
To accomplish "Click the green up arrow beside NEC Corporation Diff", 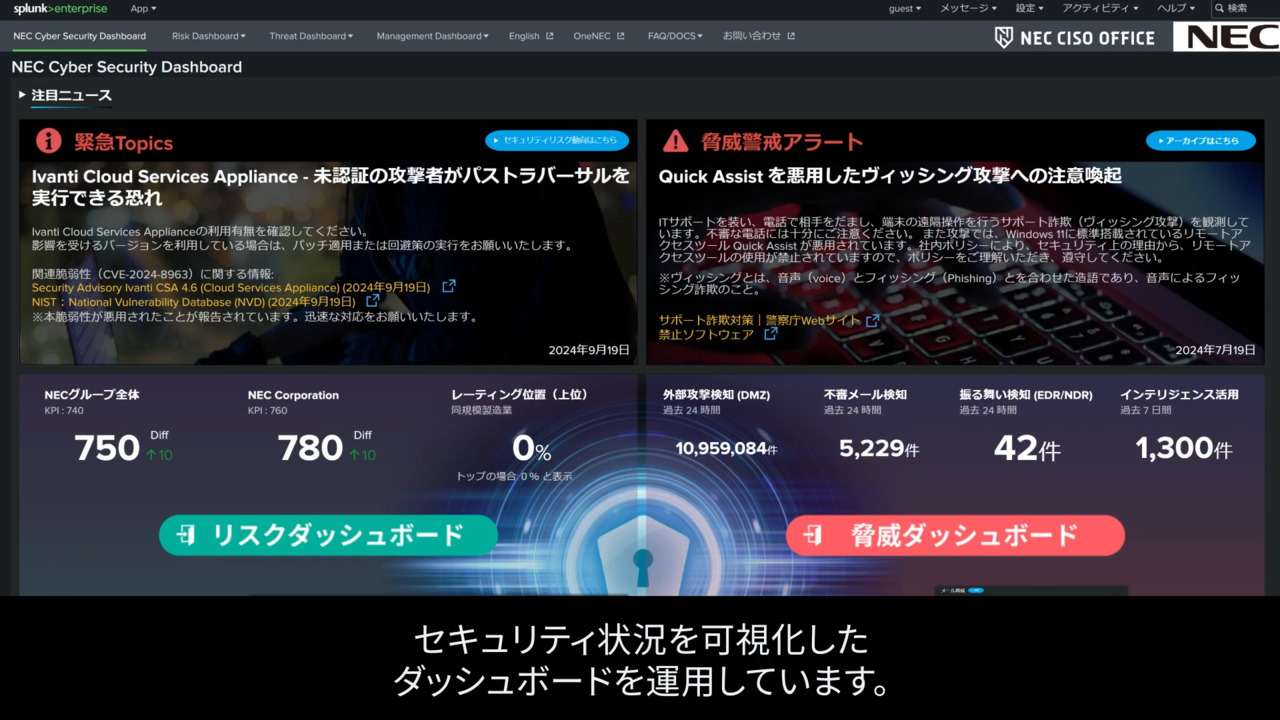I will coord(354,455).
